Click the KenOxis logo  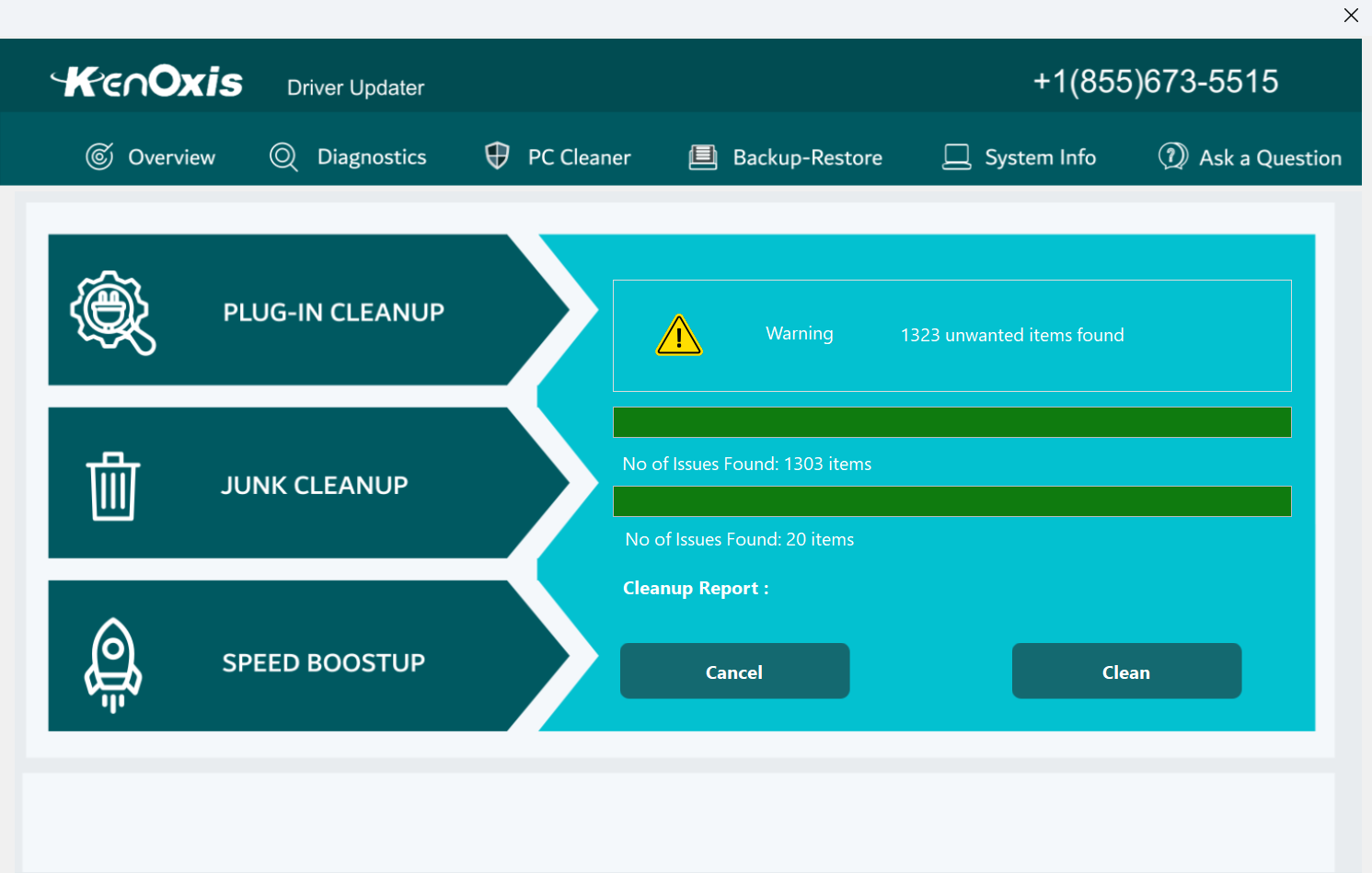click(146, 81)
